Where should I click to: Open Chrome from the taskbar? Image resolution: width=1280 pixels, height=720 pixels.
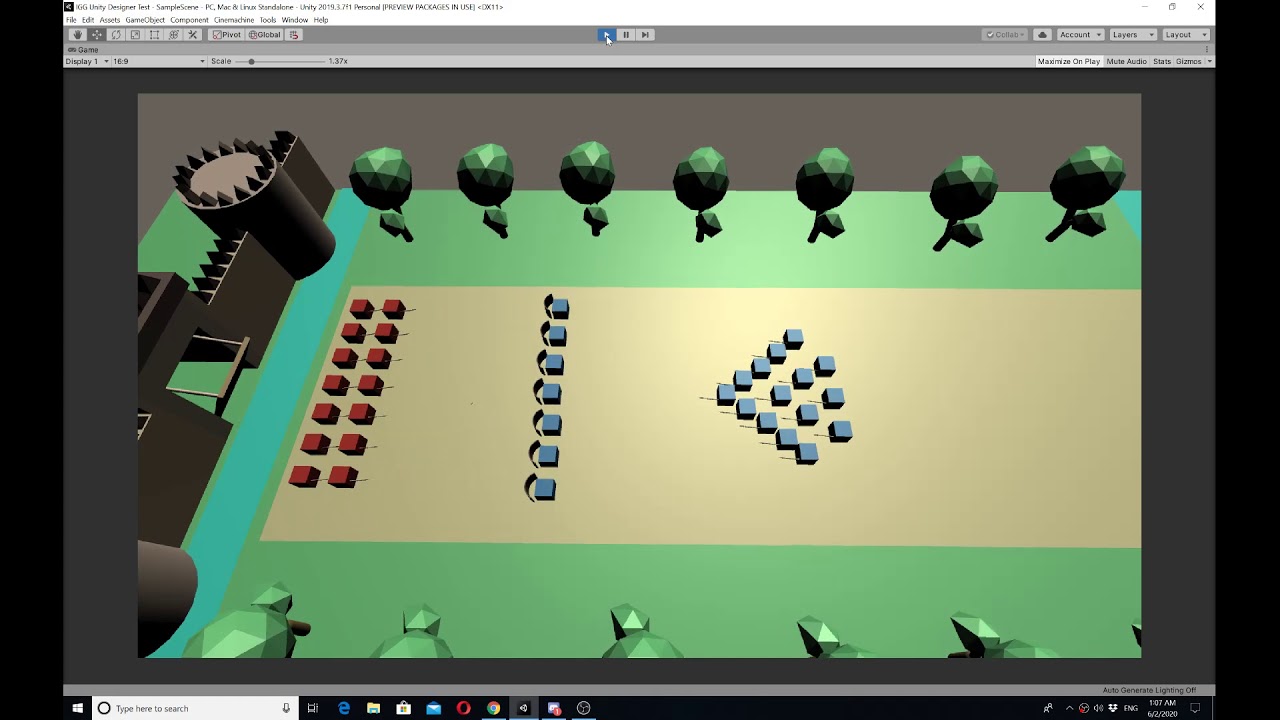click(x=493, y=708)
